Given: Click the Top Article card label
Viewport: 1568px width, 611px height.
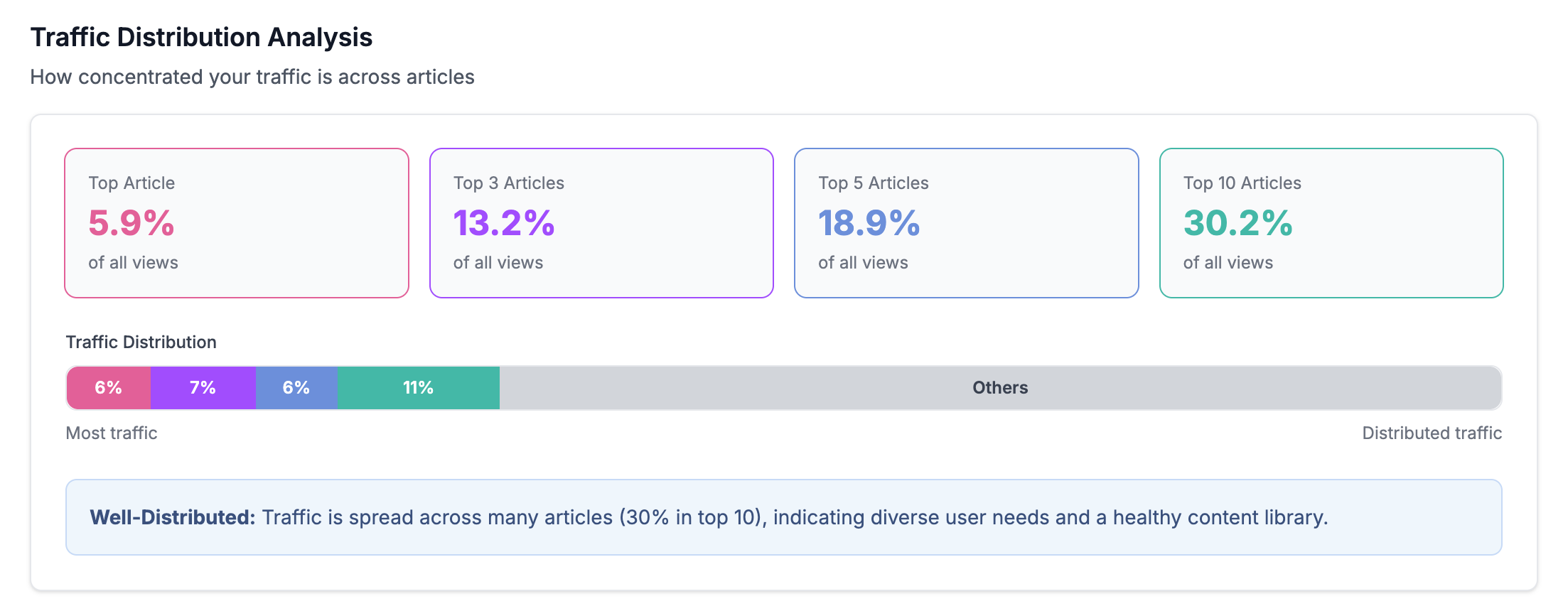Looking at the screenshot, I should coord(131,183).
